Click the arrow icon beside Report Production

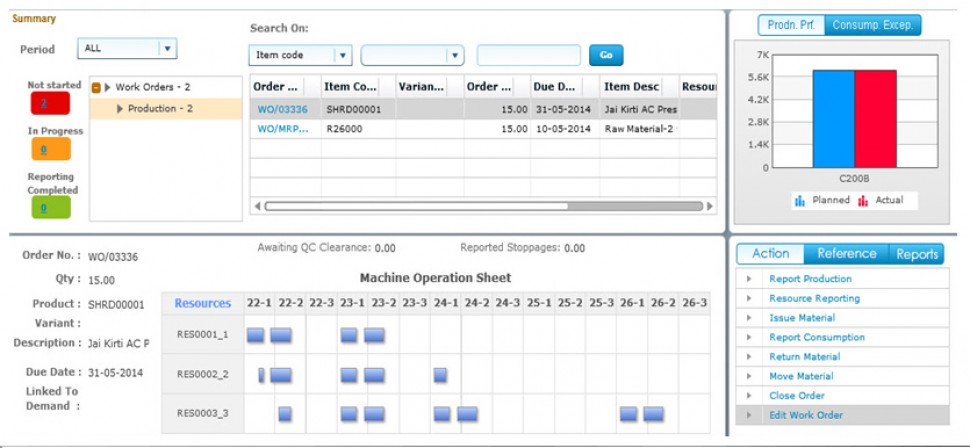[748, 279]
